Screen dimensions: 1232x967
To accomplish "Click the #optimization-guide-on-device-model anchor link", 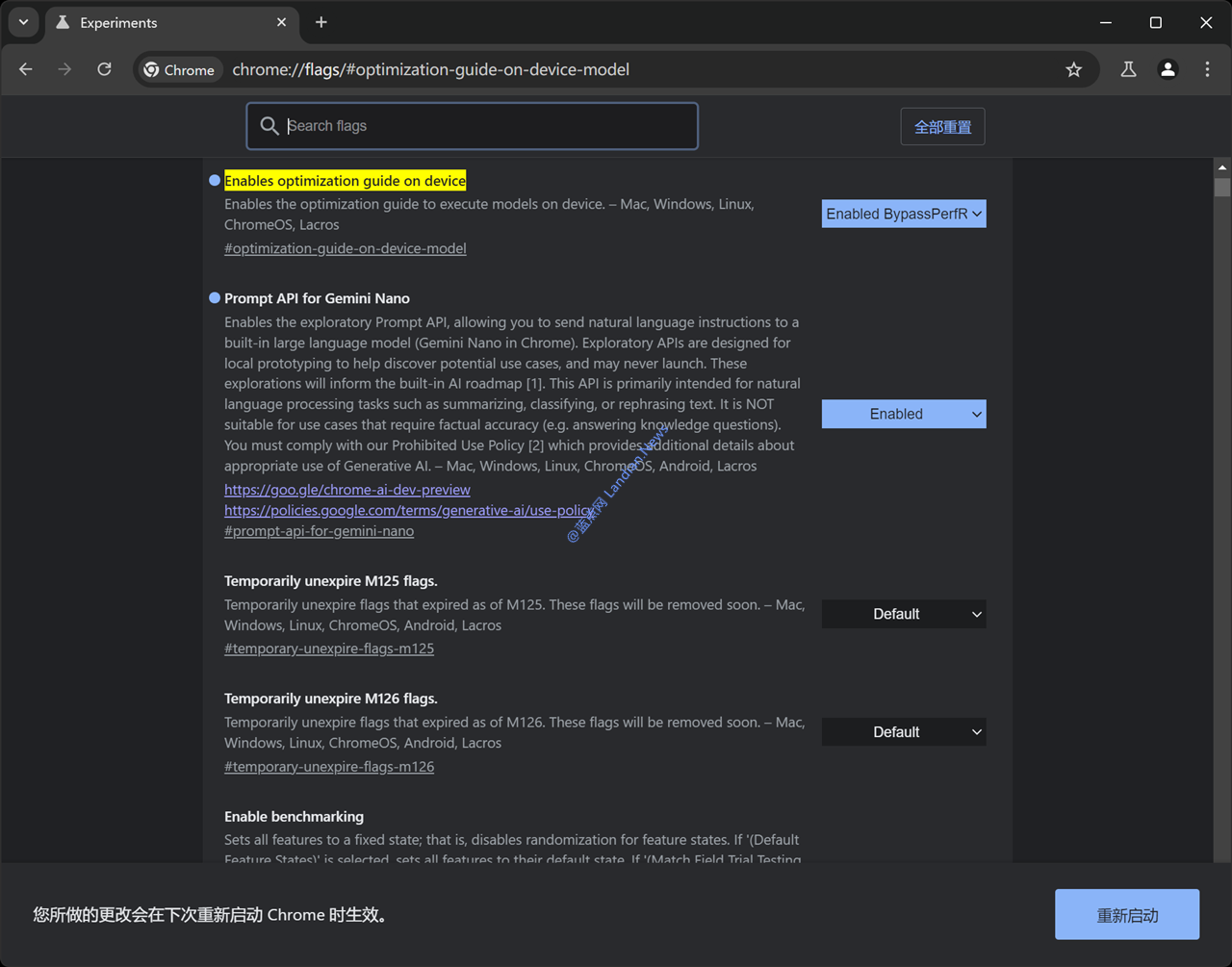I will (345, 248).
